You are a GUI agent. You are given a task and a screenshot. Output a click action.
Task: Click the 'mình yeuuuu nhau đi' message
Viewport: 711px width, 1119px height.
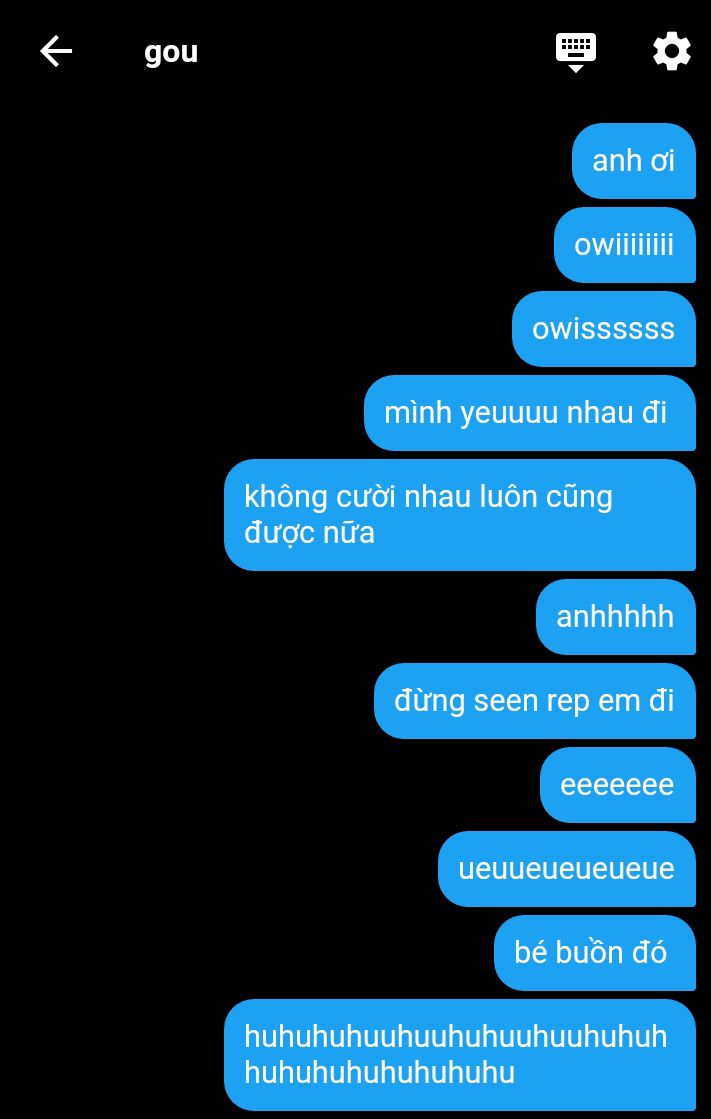point(530,413)
